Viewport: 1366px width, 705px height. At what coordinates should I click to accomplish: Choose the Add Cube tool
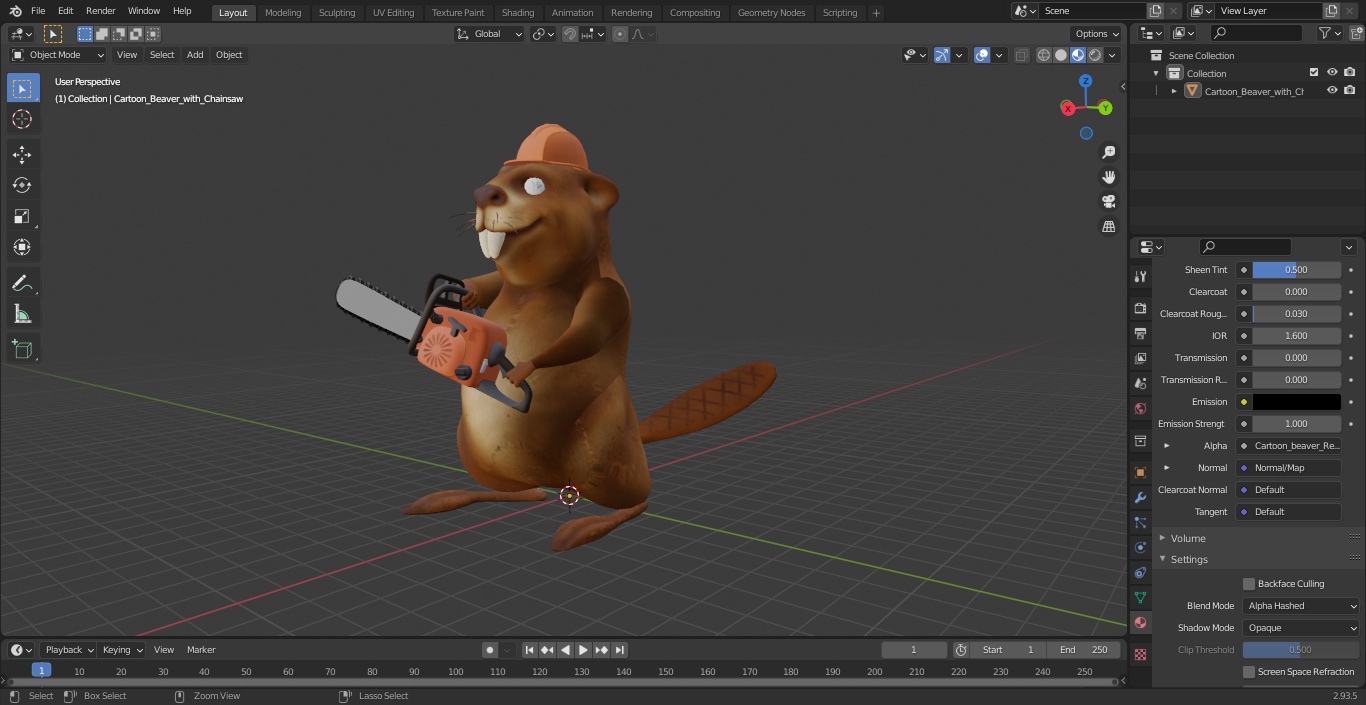22,350
